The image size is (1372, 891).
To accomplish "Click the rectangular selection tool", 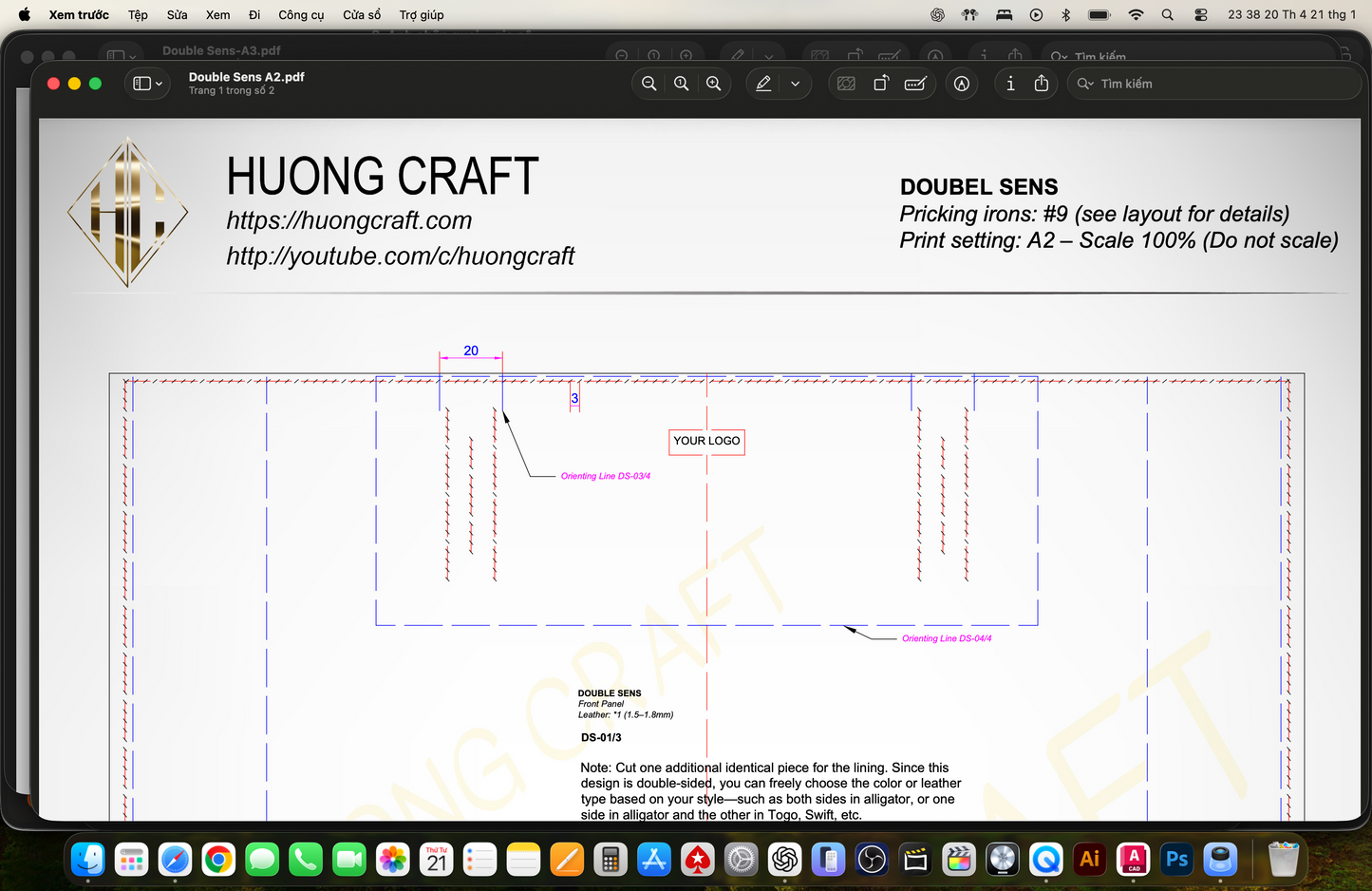I will click(x=846, y=84).
